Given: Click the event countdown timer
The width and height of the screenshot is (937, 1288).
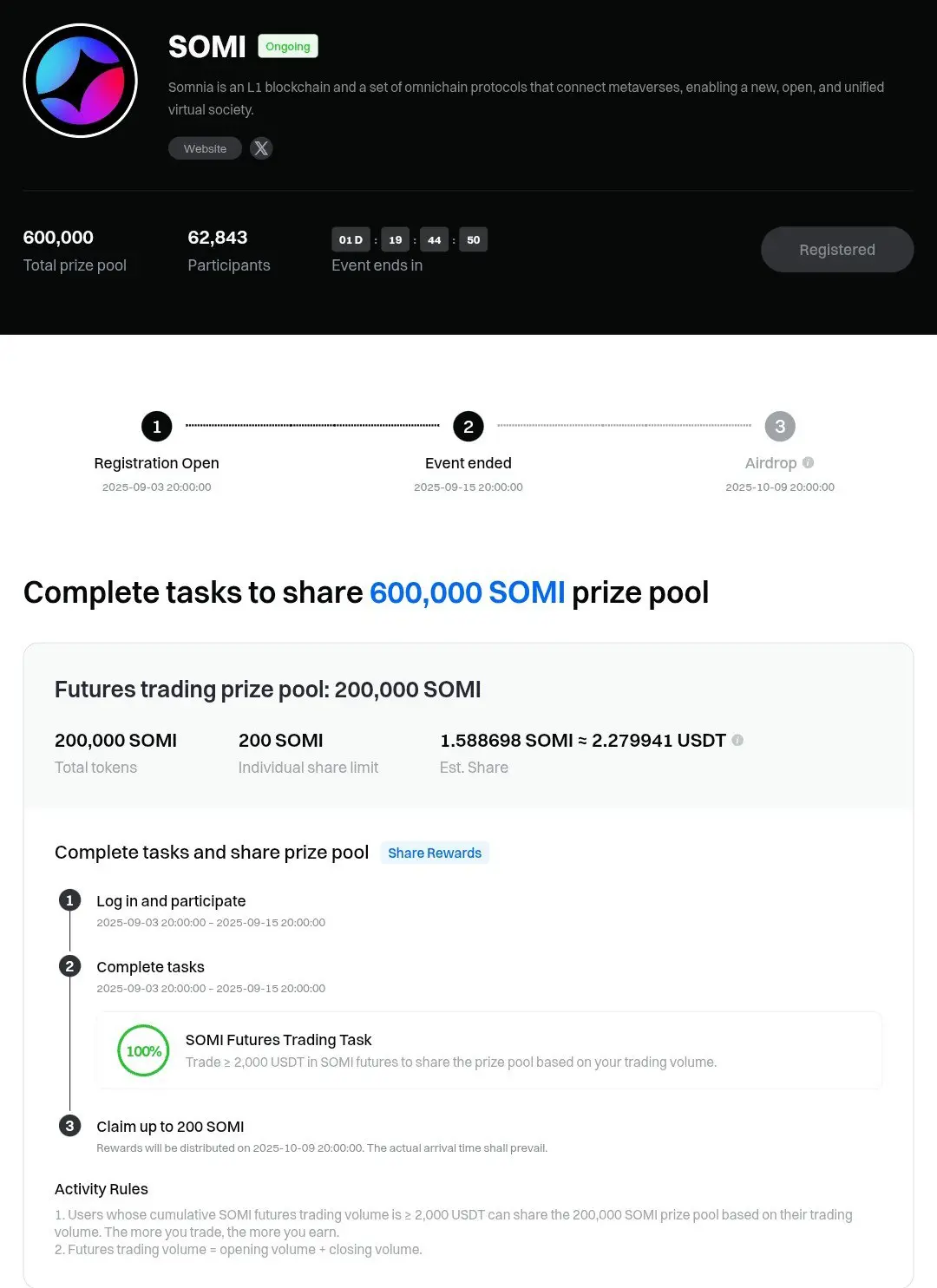Looking at the screenshot, I should (x=410, y=239).
